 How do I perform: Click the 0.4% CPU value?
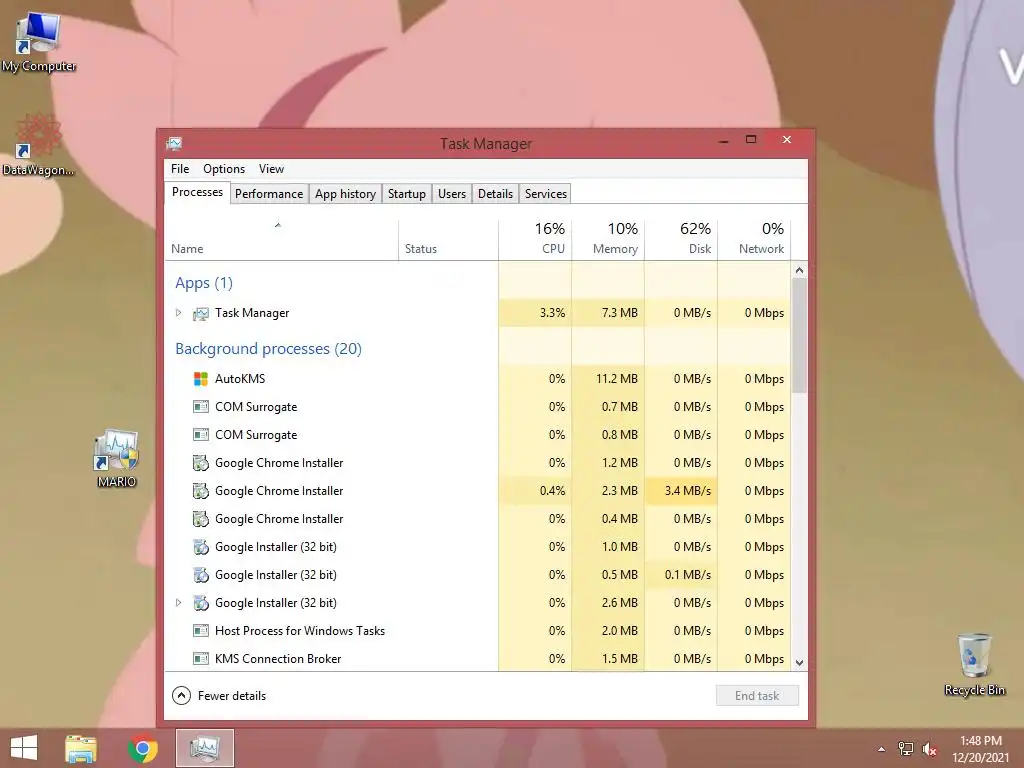[552, 491]
